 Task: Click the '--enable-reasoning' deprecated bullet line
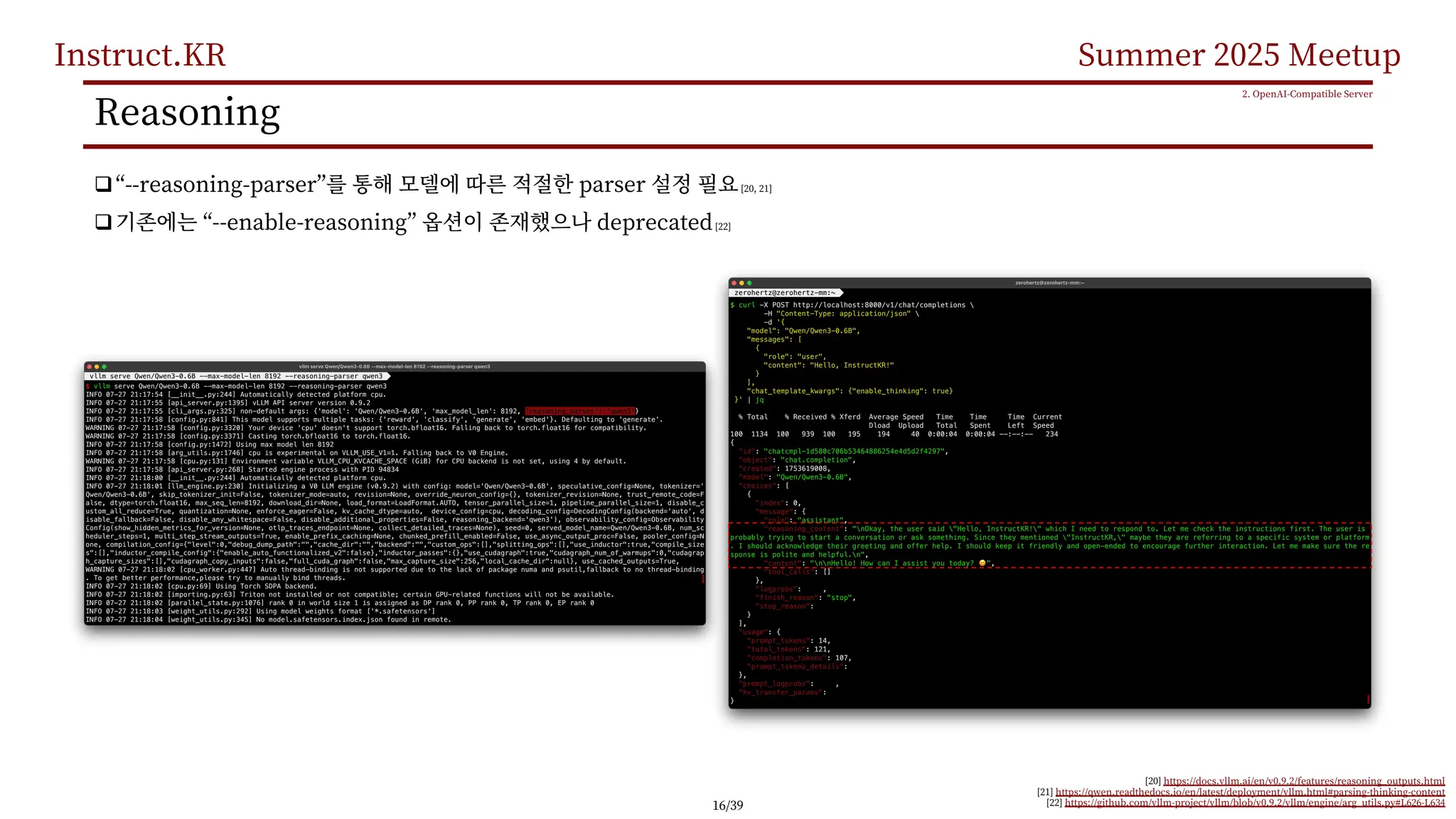412,223
